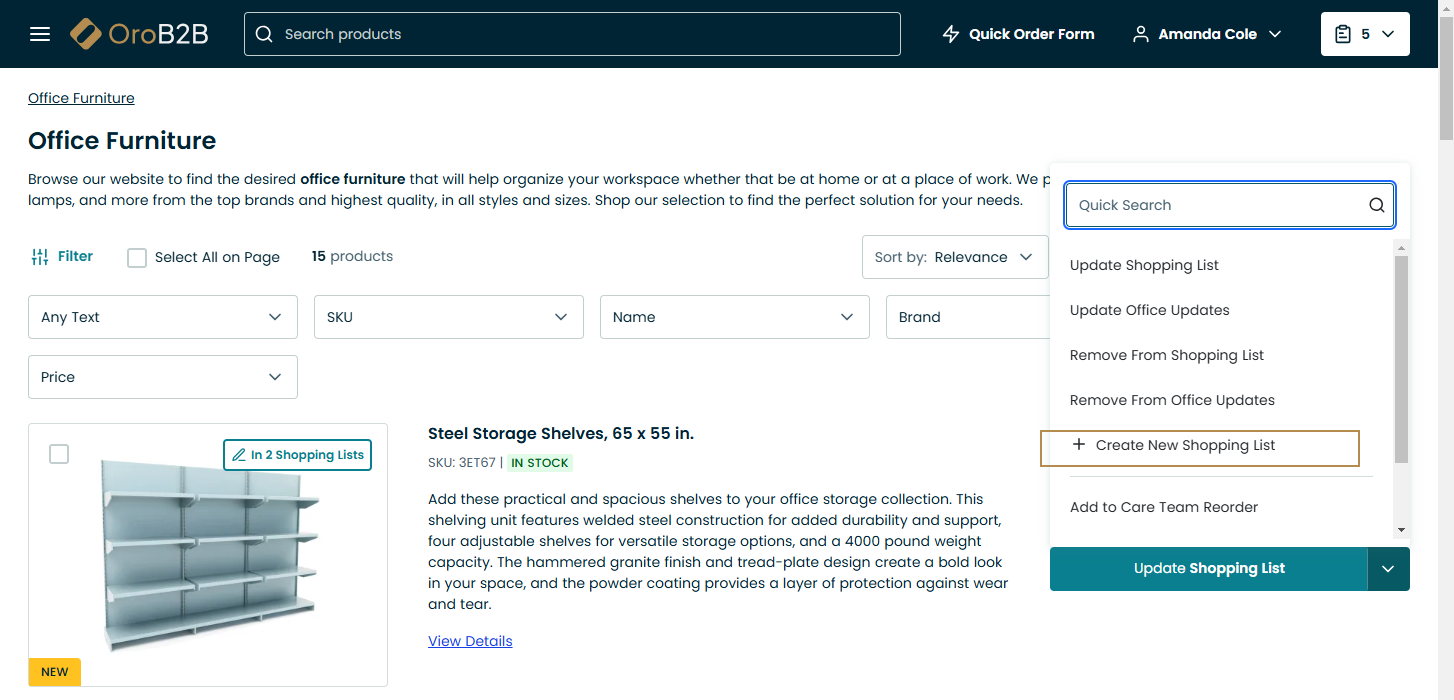Click the Filter sliders icon

pos(40,257)
